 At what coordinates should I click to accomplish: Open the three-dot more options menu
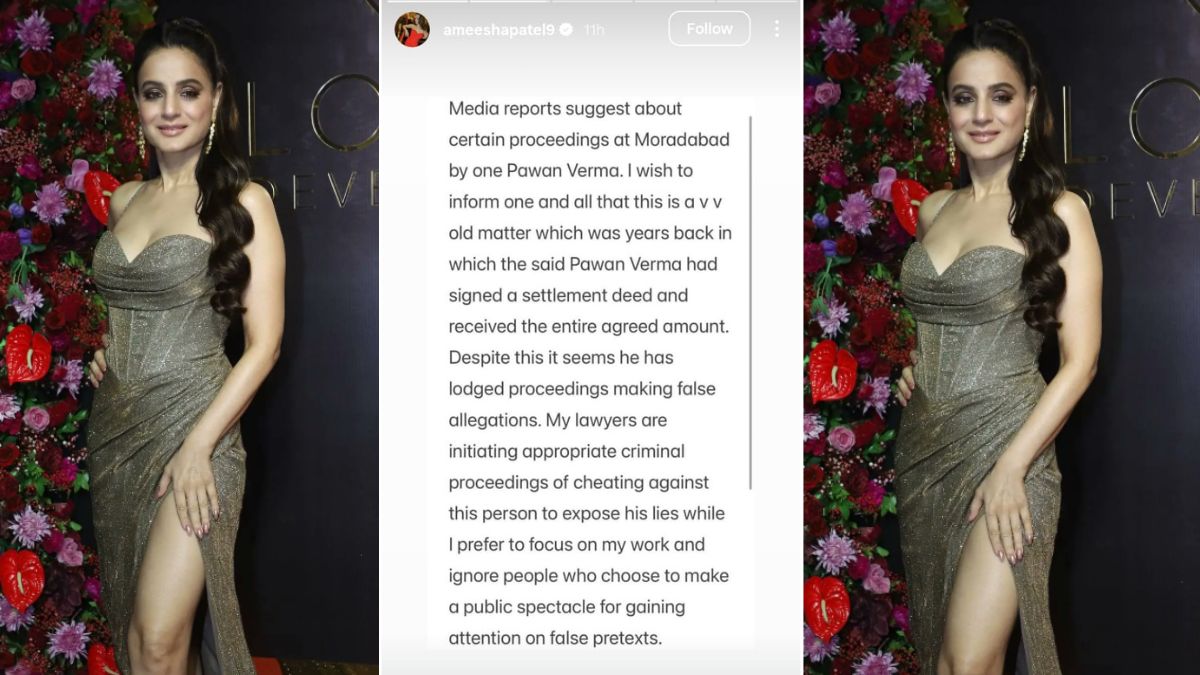point(776,29)
